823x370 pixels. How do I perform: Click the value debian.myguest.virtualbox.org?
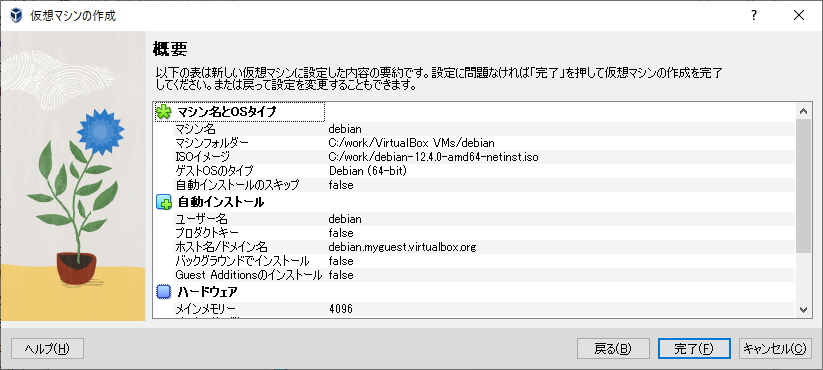[x=403, y=247]
